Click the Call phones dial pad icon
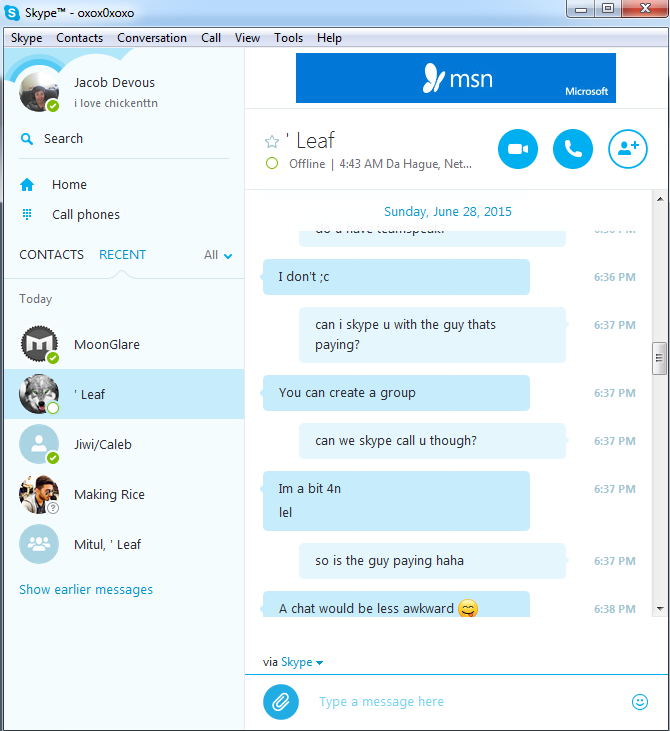The width and height of the screenshot is (670, 731). click(27, 214)
